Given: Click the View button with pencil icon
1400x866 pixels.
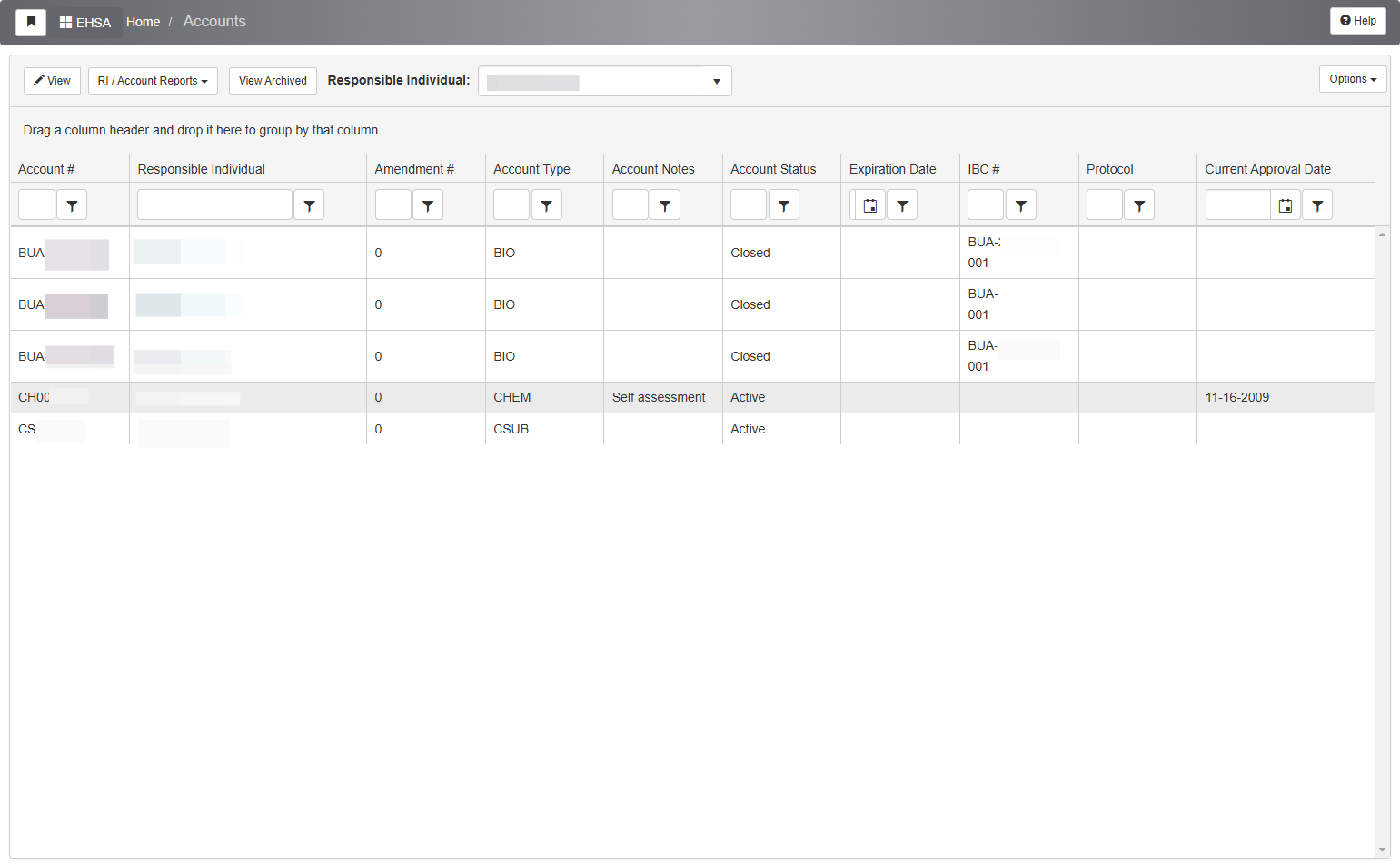Looking at the screenshot, I should click(x=52, y=81).
